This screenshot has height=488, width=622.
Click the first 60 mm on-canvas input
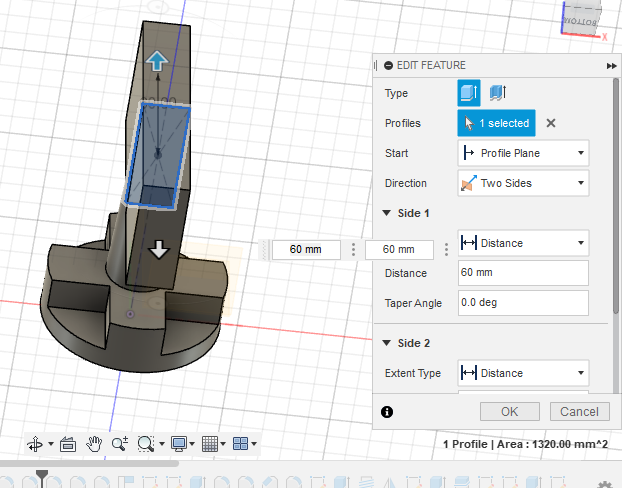click(x=306, y=250)
